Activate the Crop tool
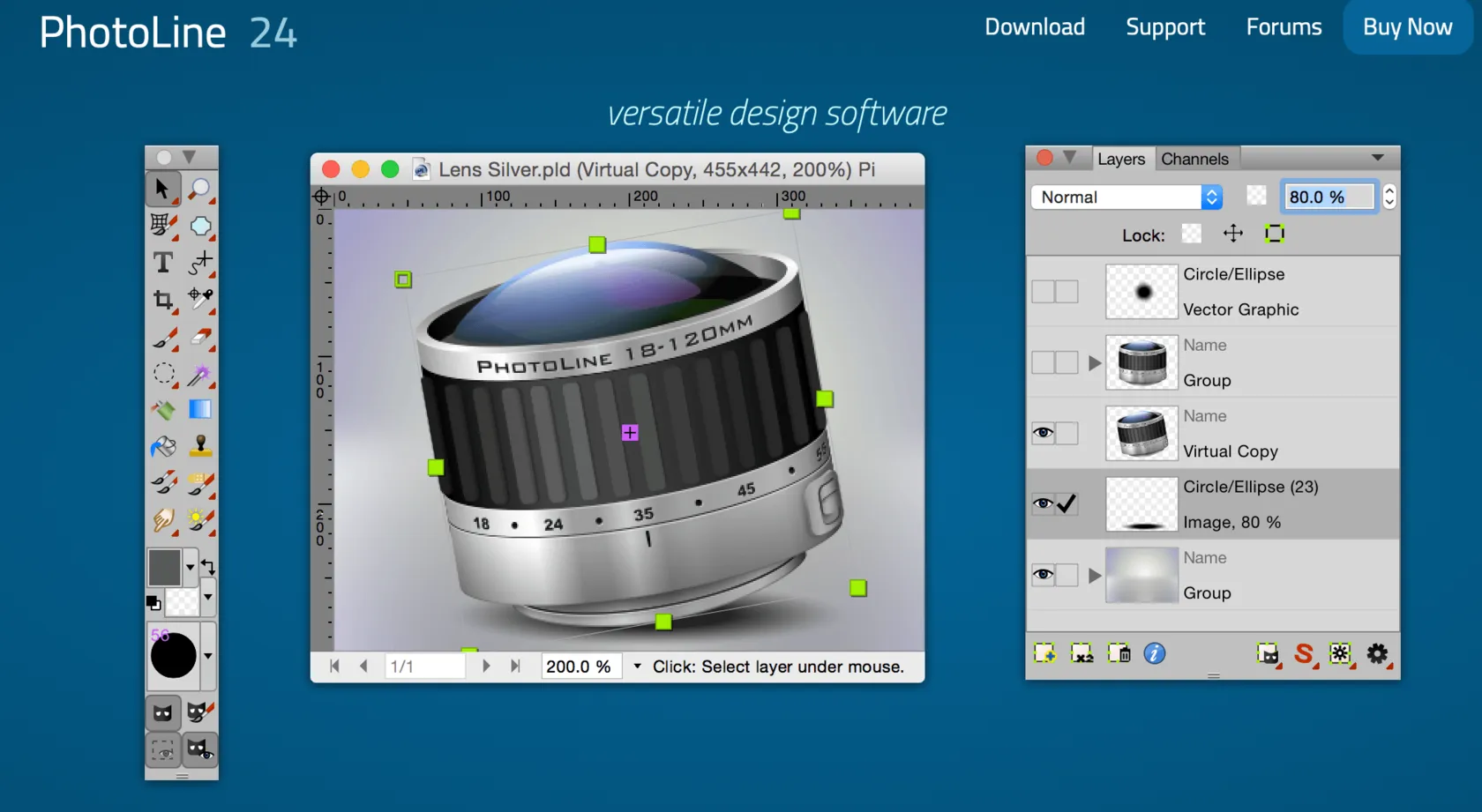1482x812 pixels. 162,300
